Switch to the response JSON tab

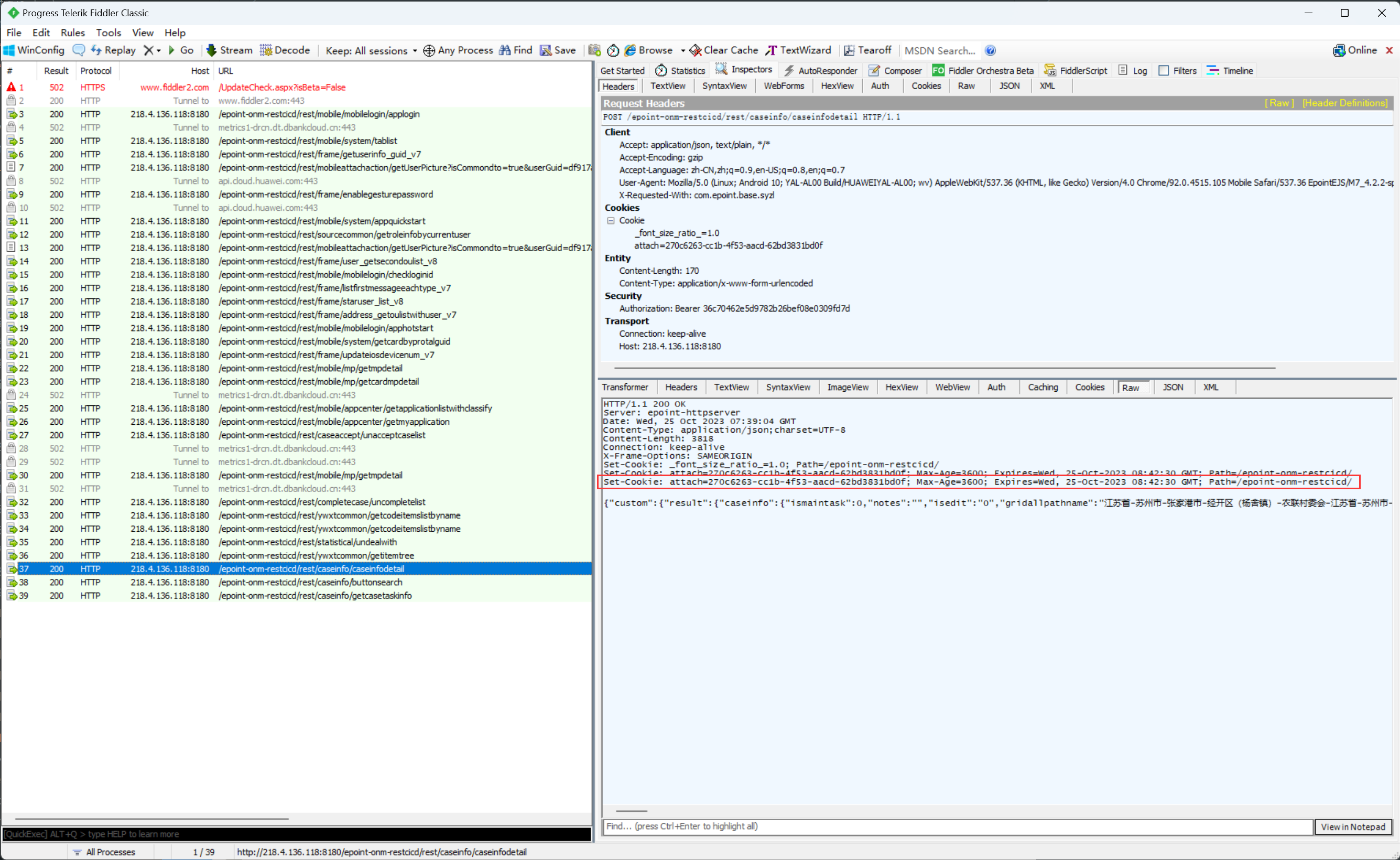coord(1172,387)
